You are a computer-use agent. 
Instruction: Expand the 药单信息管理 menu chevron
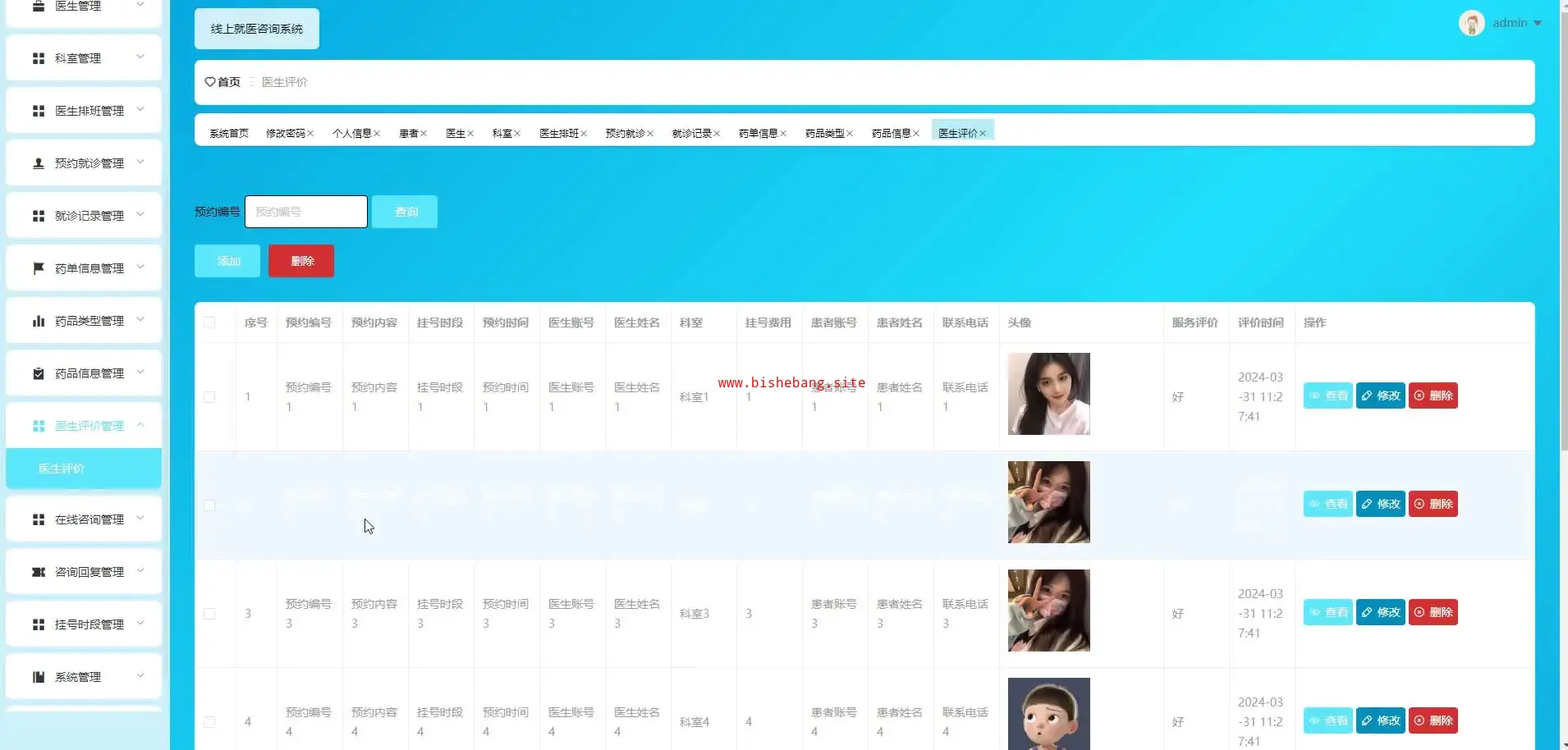click(140, 268)
